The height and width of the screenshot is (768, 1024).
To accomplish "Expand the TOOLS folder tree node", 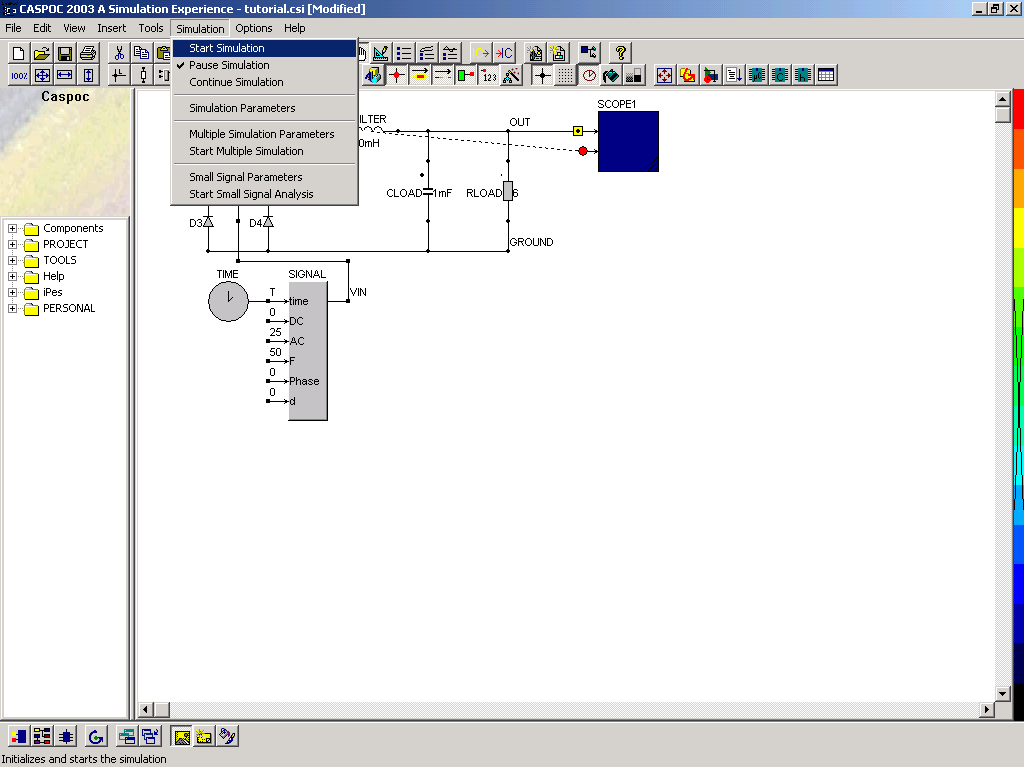I will (12, 261).
